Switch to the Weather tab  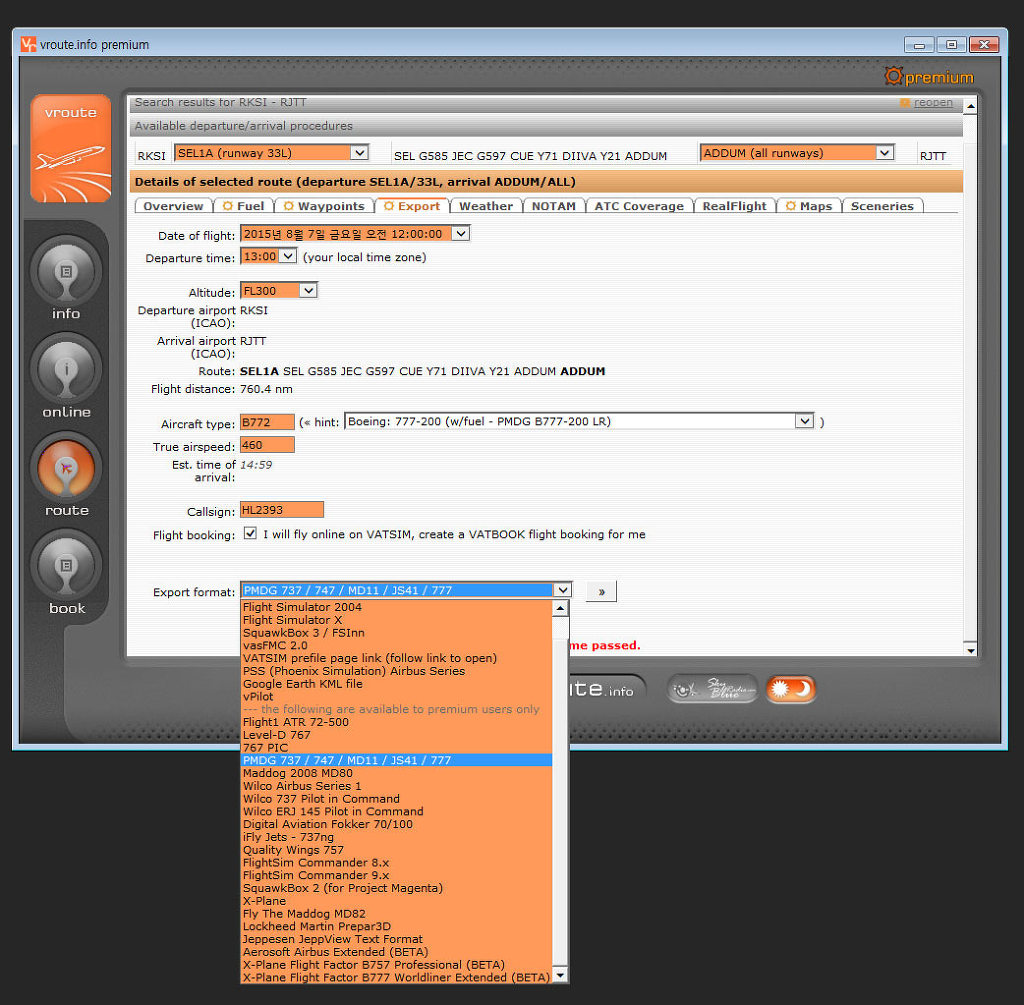click(486, 206)
